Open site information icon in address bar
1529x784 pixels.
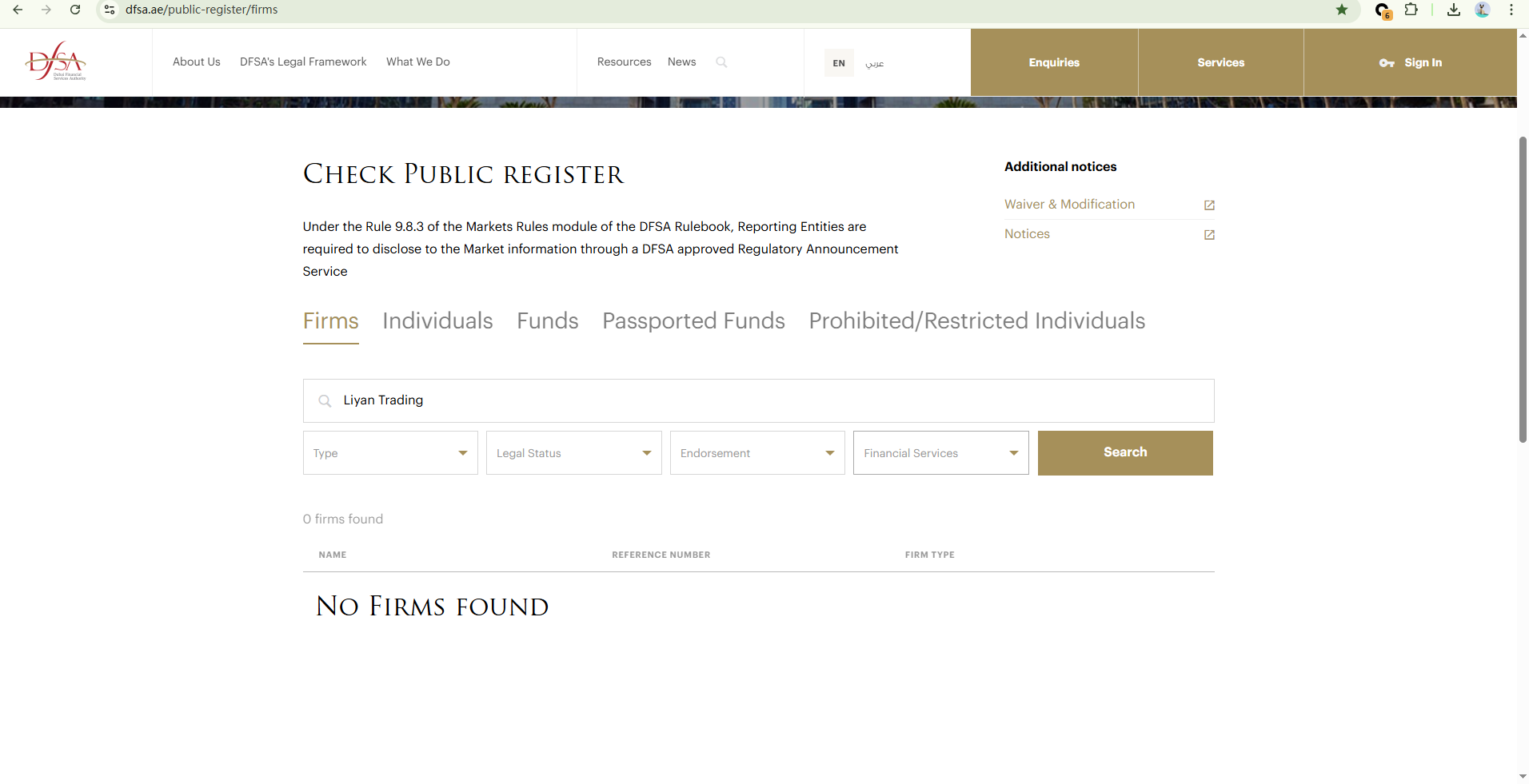coord(110,10)
